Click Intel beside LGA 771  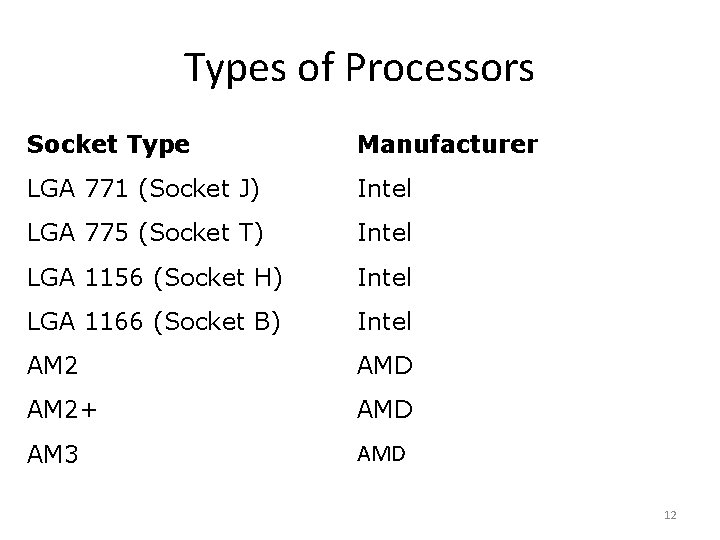(x=385, y=189)
